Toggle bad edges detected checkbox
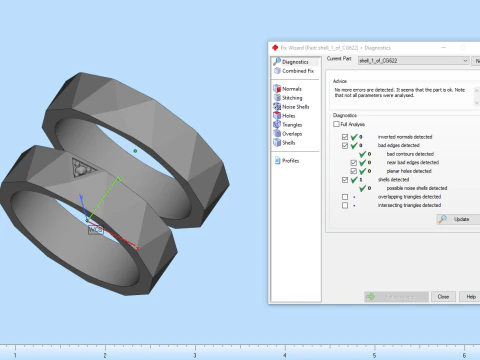The width and height of the screenshot is (480, 360). tap(345, 146)
